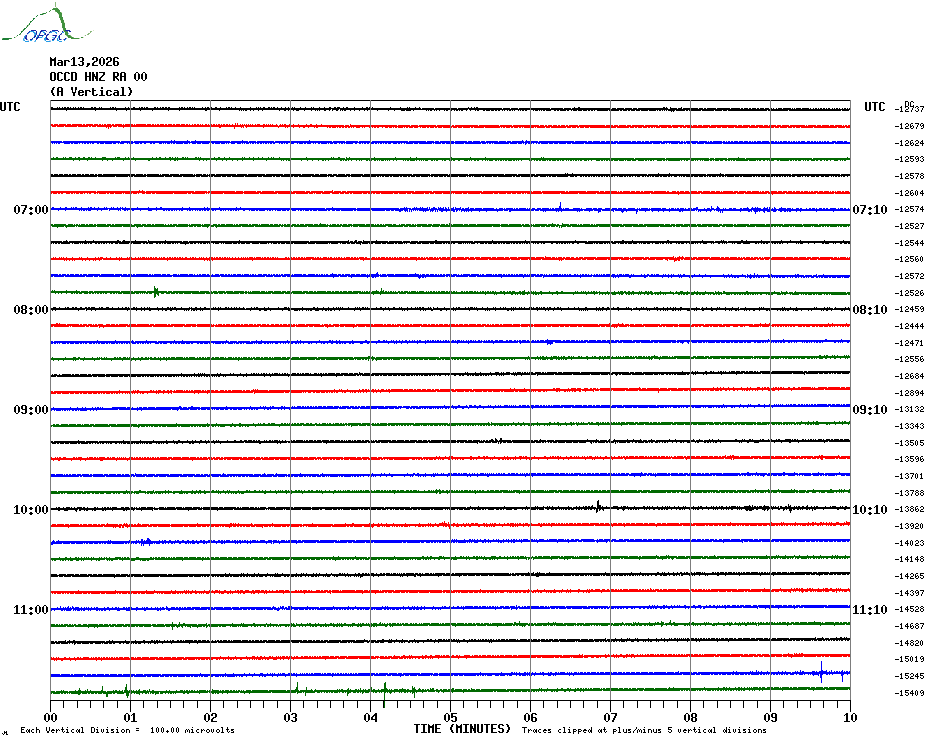Click minute 05 on the bottom axis

tap(450, 717)
